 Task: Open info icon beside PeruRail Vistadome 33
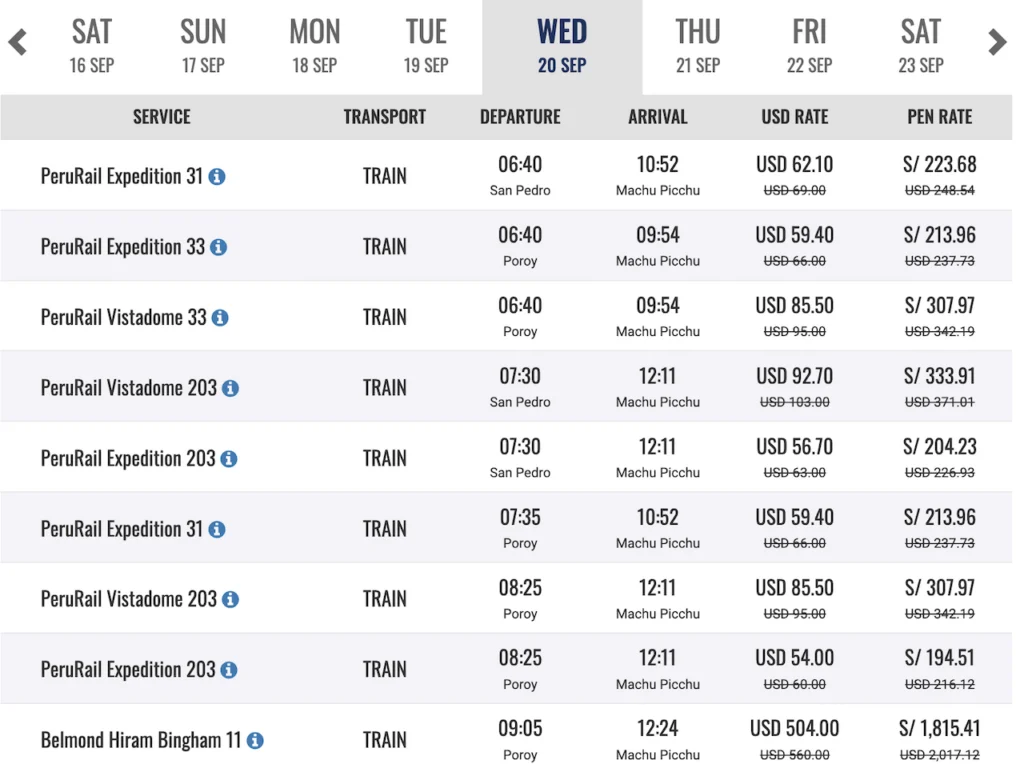point(220,317)
